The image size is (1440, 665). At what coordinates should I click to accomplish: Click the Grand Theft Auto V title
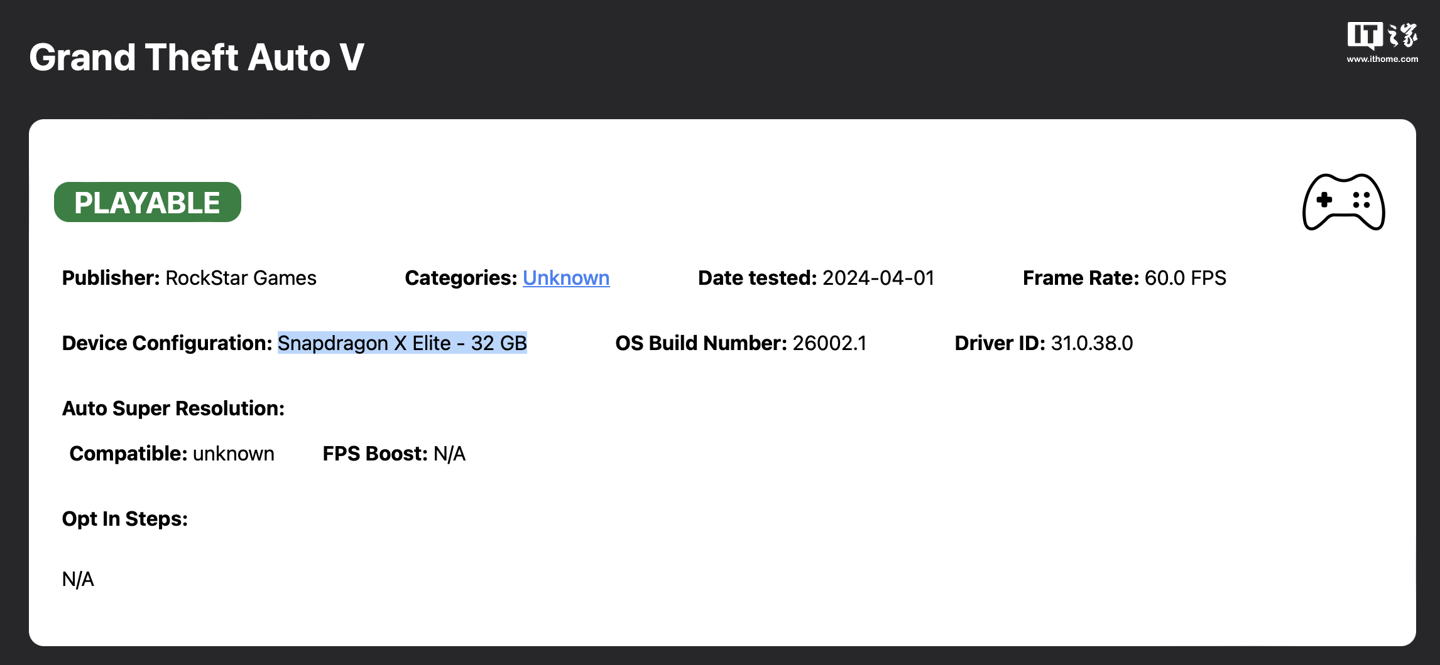pyautogui.click(x=196, y=58)
